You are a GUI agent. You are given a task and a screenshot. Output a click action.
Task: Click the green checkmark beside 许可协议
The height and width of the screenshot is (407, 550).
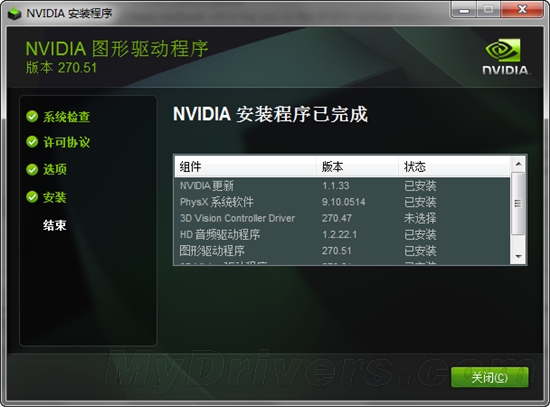(32, 142)
